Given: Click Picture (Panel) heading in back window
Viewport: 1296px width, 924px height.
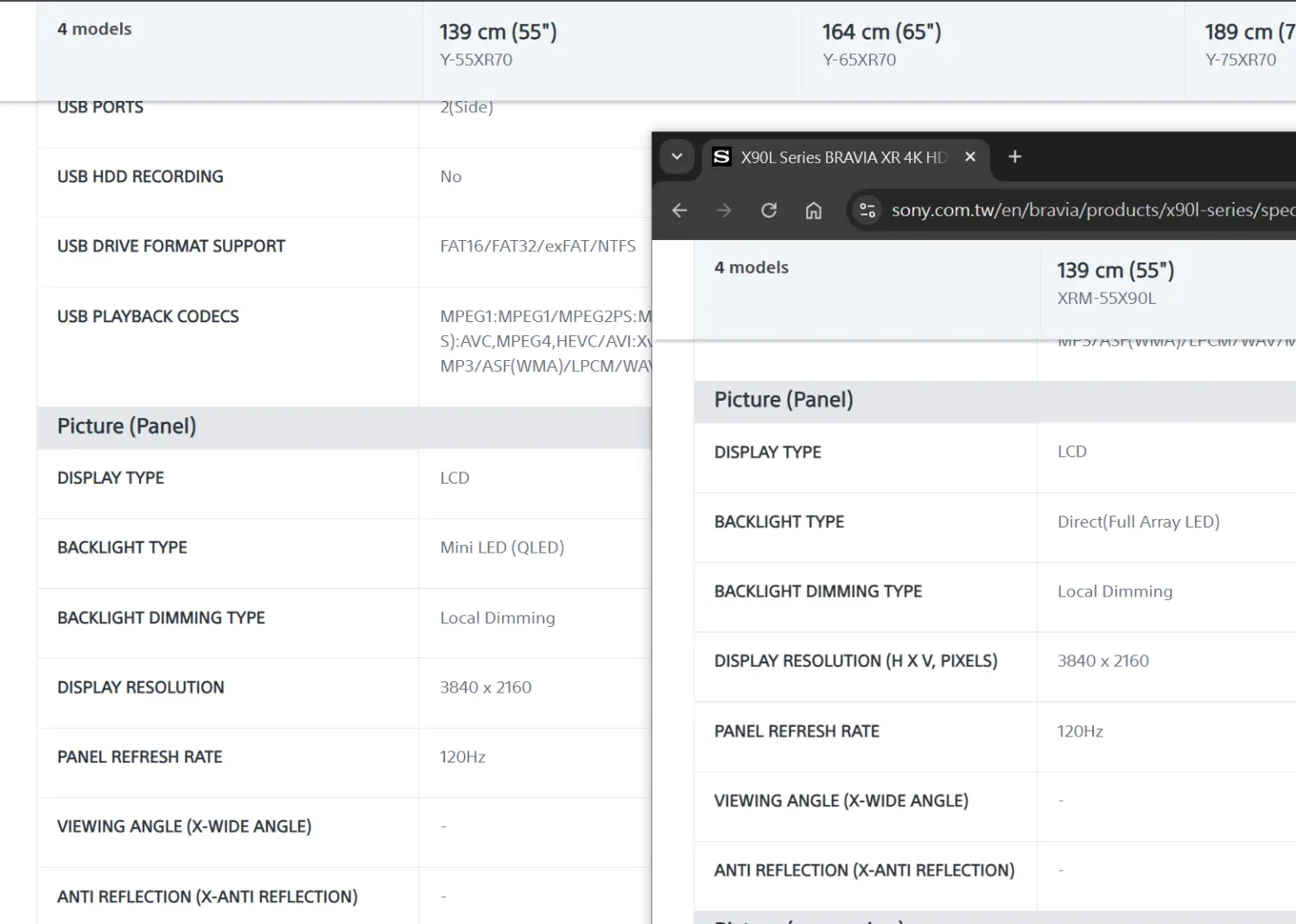Looking at the screenshot, I should 127,426.
